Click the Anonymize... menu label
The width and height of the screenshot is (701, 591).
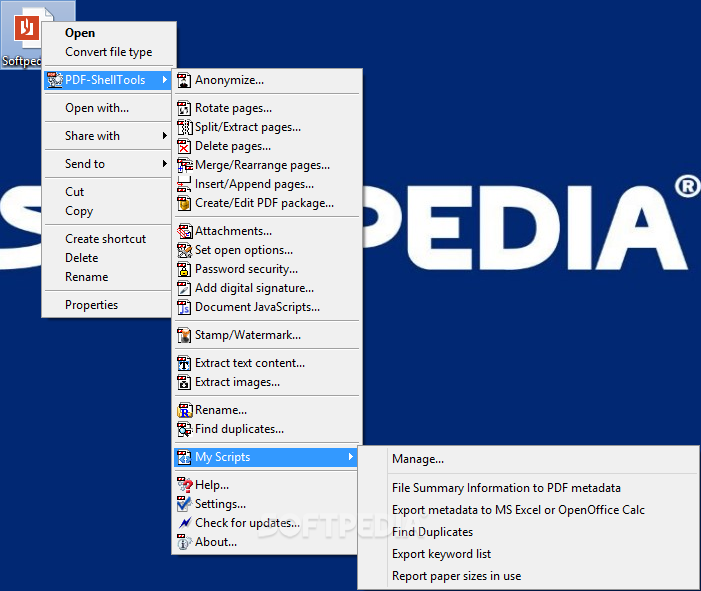point(229,80)
